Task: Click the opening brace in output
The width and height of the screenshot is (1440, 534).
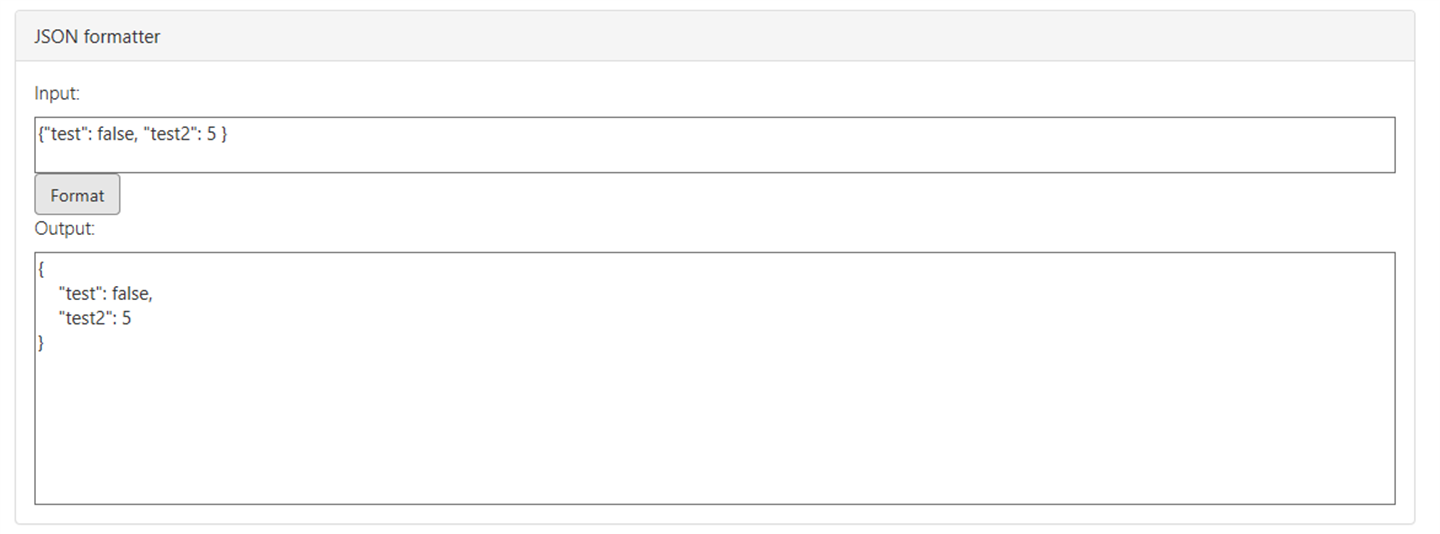Action: coord(41,269)
